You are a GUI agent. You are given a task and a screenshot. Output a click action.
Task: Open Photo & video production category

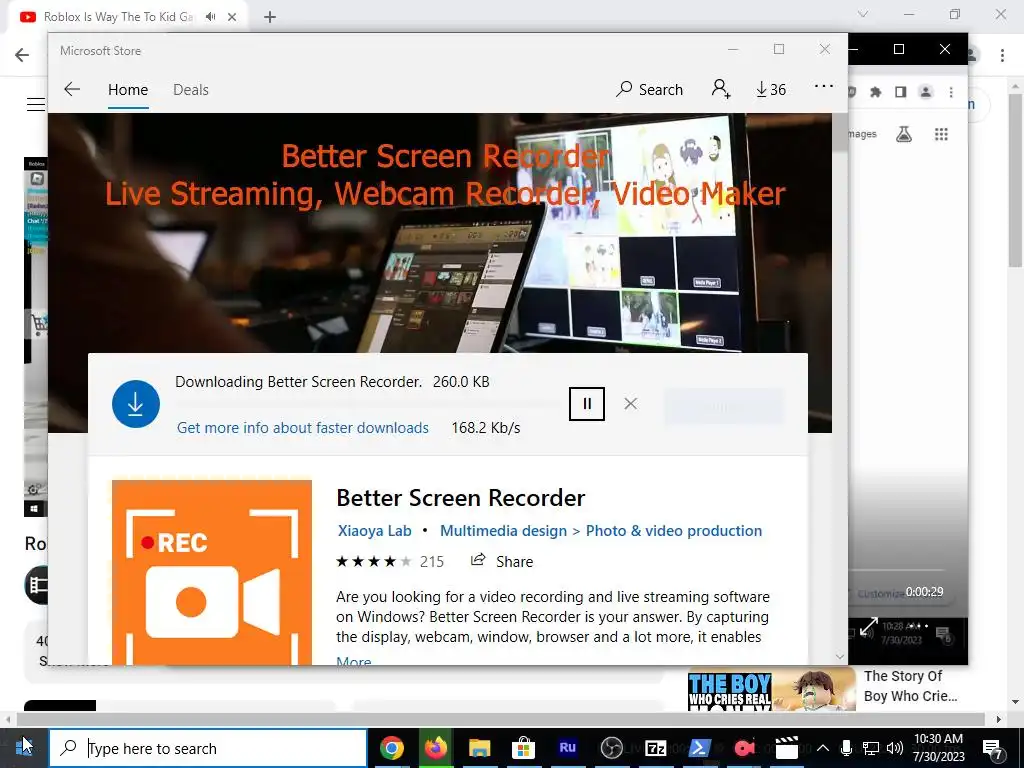pos(673,531)
